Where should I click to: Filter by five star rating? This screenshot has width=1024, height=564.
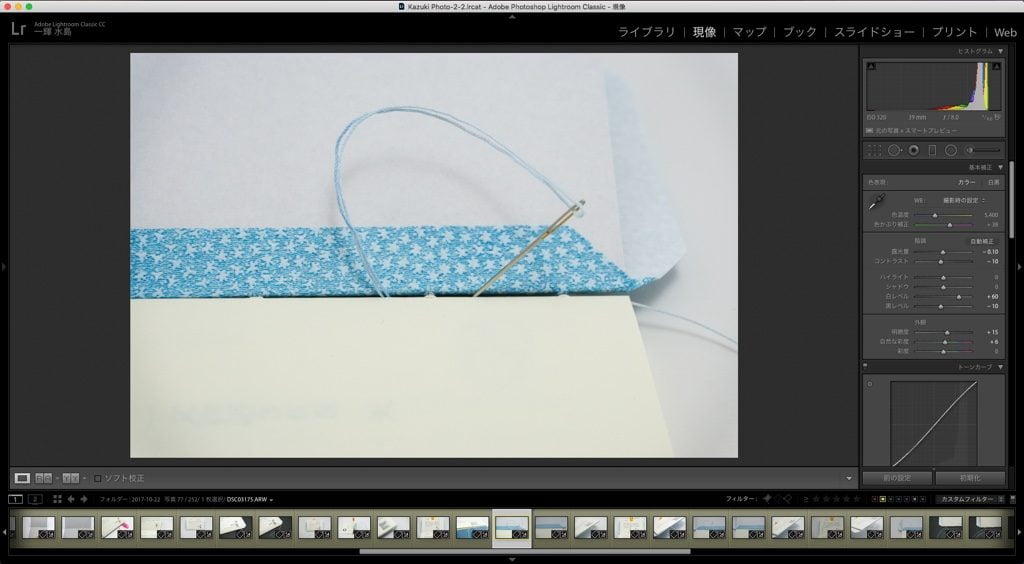pos(856,499)
